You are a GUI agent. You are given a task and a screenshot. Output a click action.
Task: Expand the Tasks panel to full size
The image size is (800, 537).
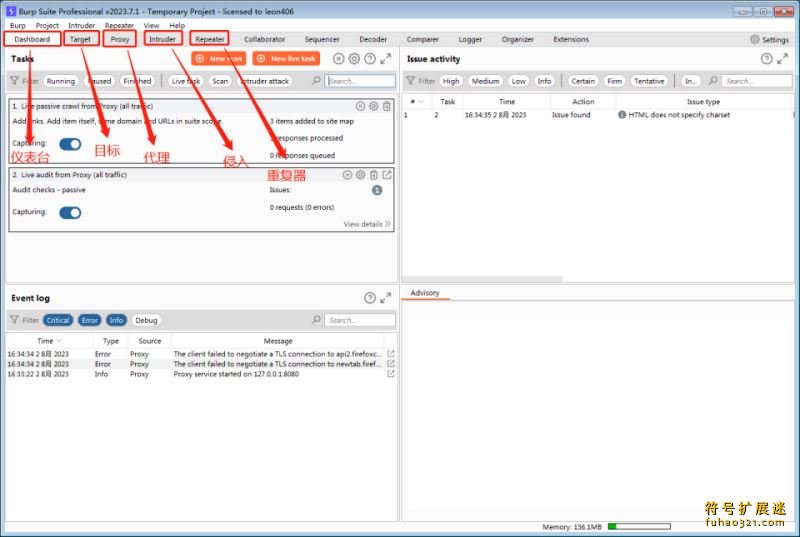point(386,59)
